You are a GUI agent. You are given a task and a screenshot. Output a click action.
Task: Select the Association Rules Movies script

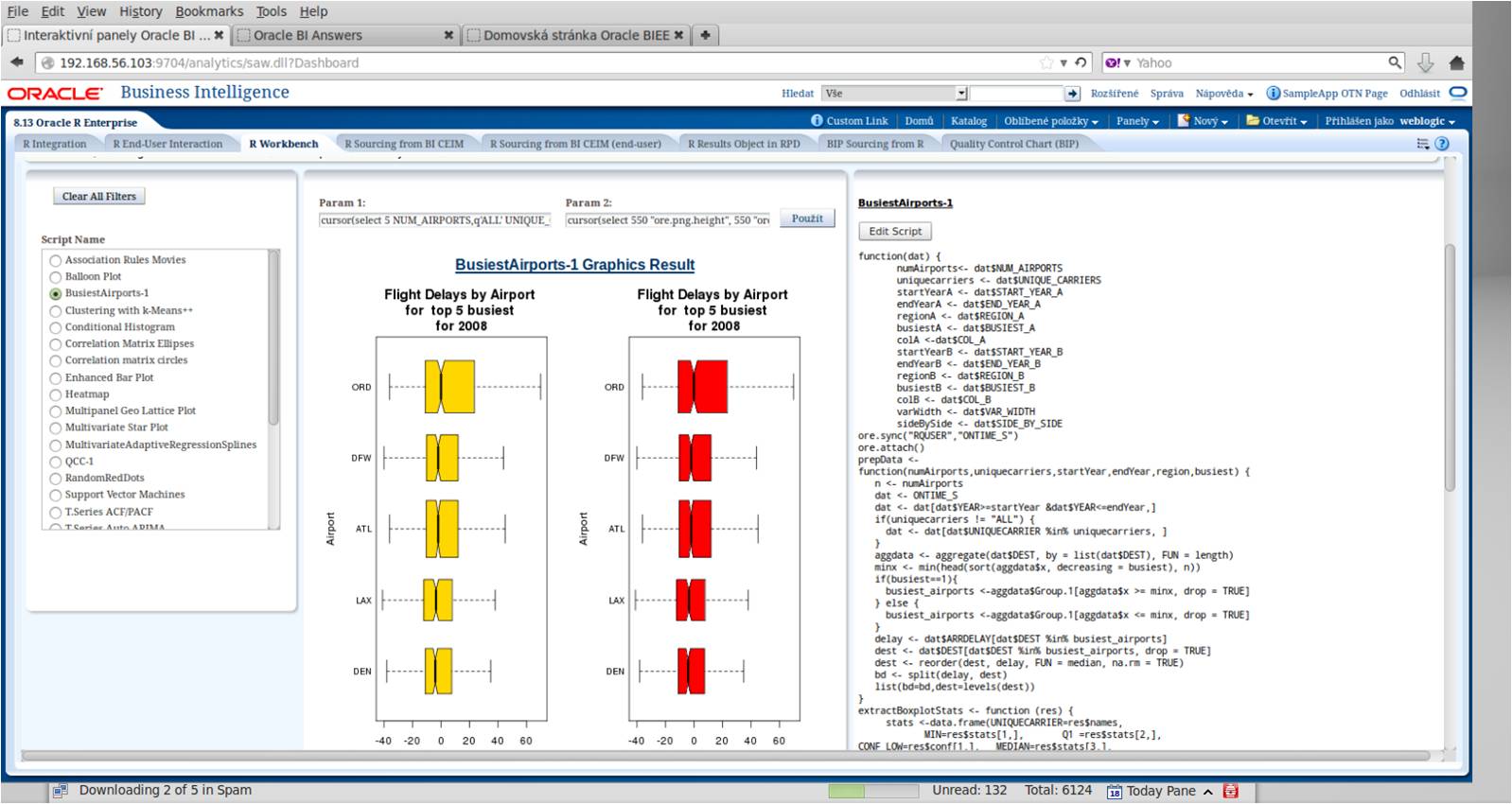56,260
